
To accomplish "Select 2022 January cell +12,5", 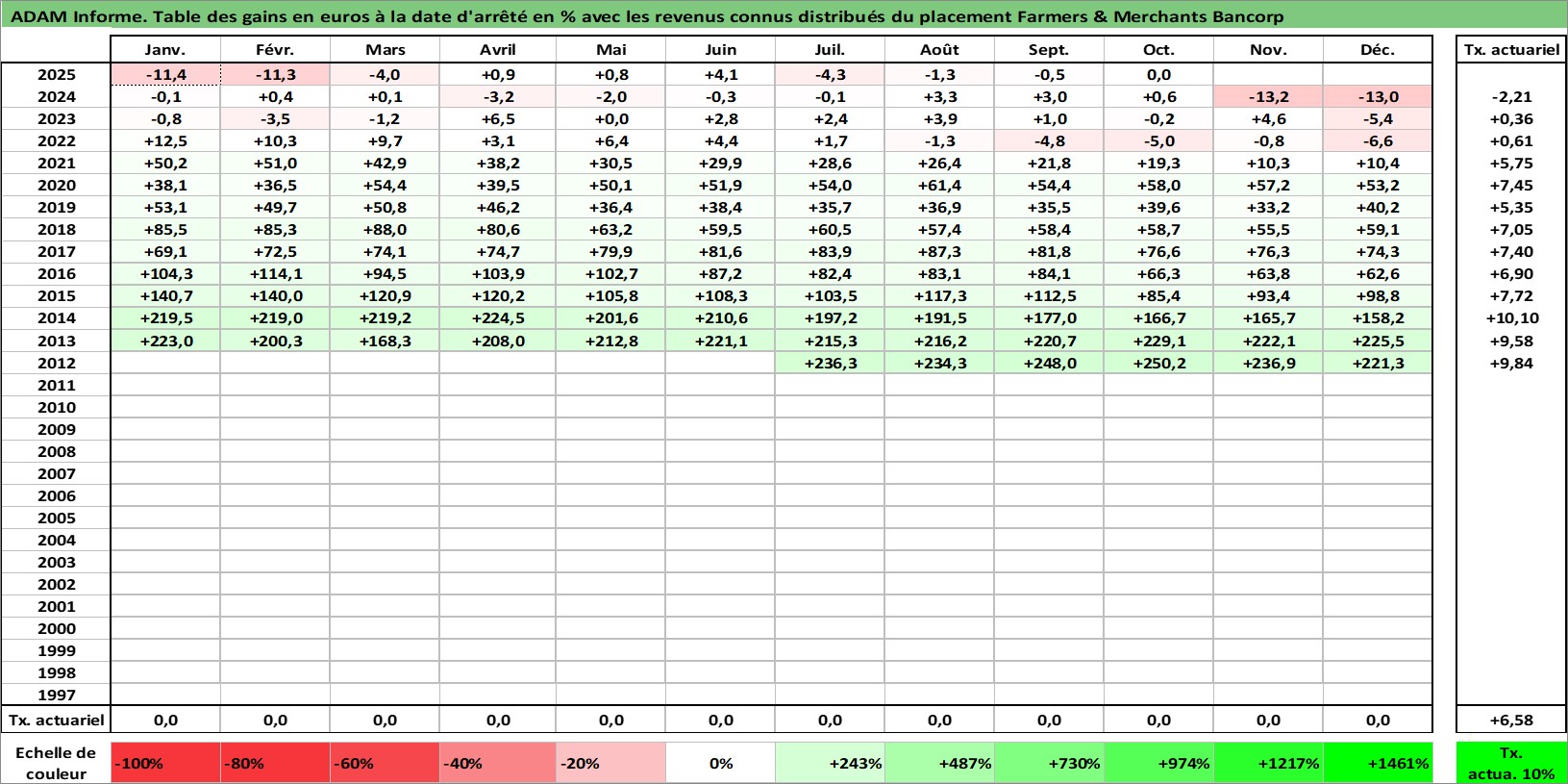I will click(165, 140).
